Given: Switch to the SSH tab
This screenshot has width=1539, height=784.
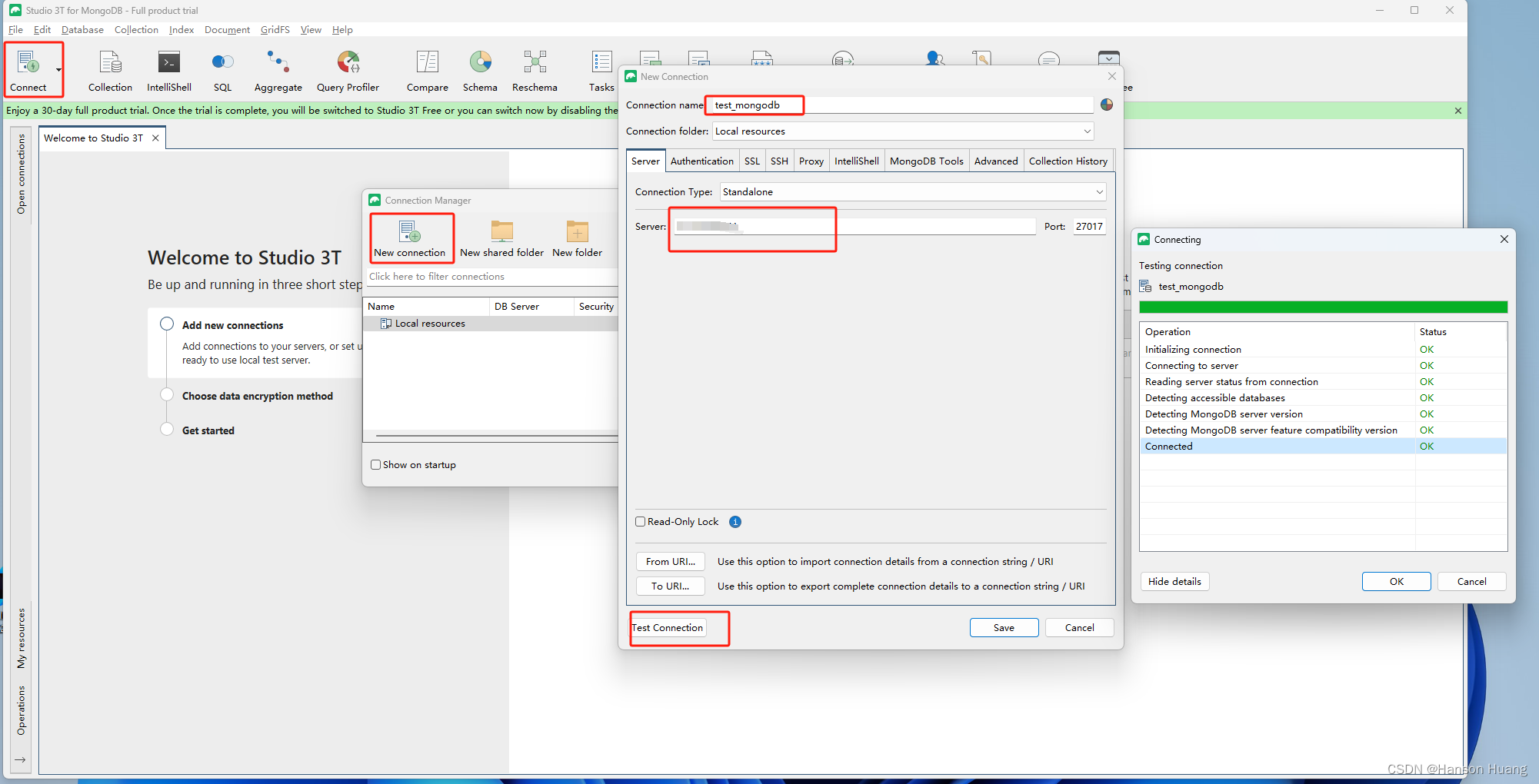Looking at the screenshot, I should tap(779, 161).
